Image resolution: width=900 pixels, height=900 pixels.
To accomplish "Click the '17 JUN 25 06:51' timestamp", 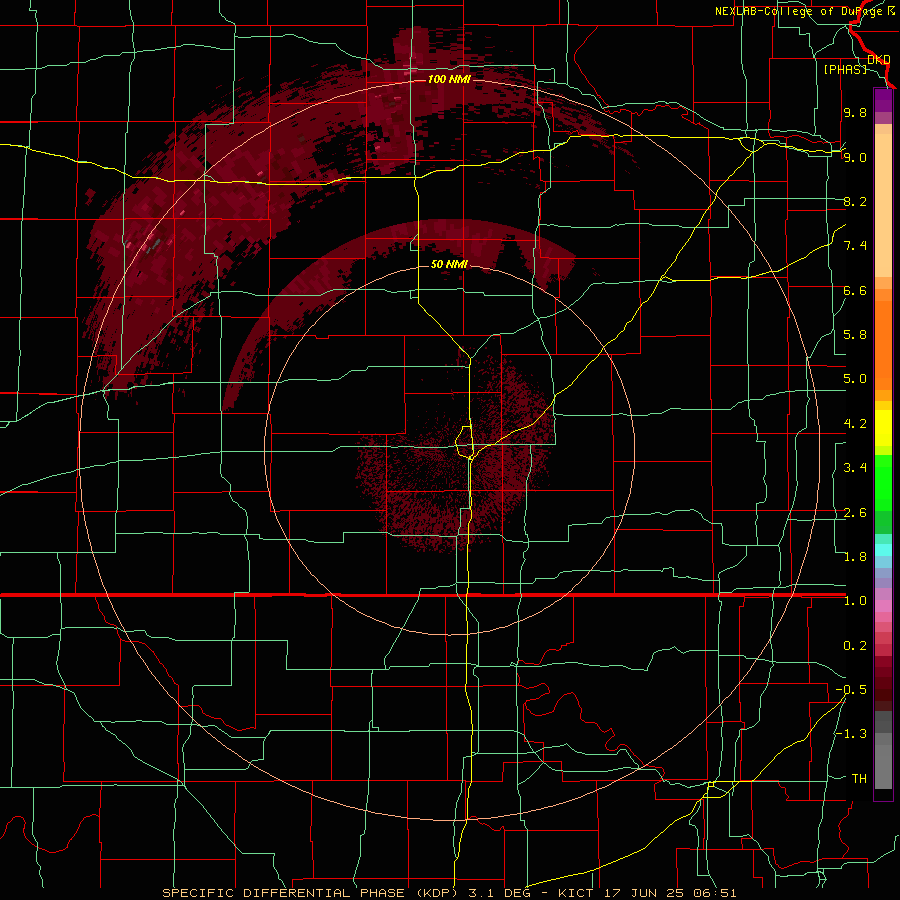I will (x=670, y=893).
